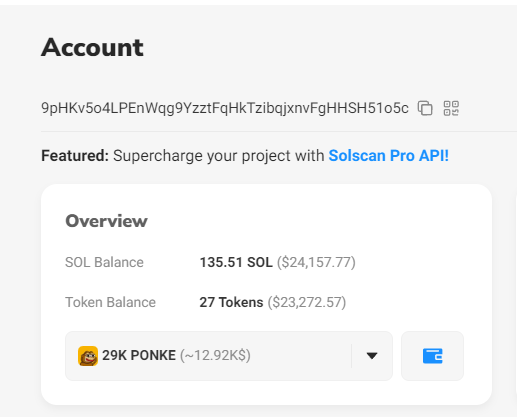Click the 27 Tokens balance value
The width and height of the screenshot is (517, 417).
(231, 302)
